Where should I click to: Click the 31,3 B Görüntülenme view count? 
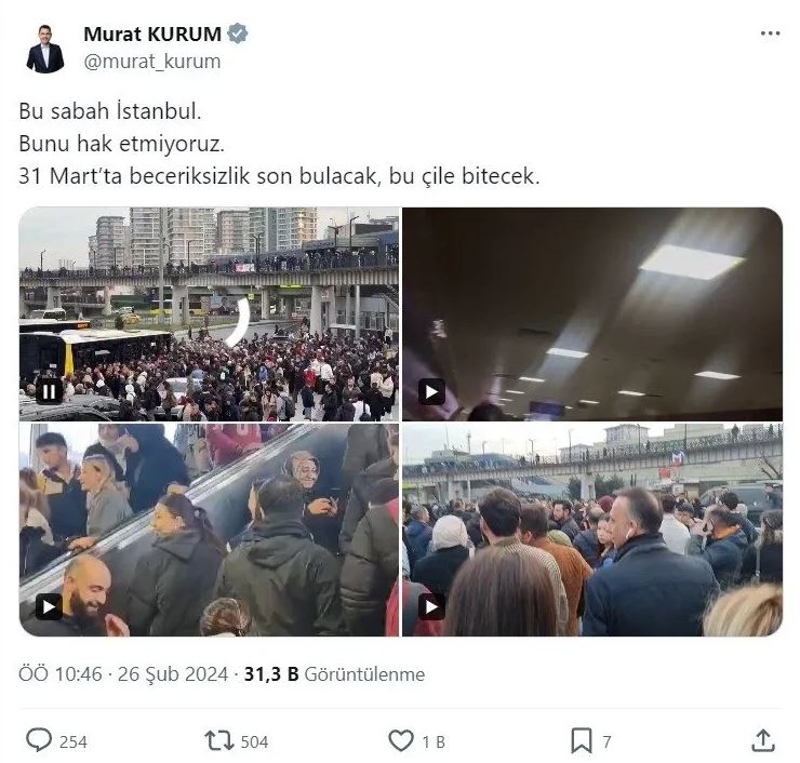tap(334, 675)
